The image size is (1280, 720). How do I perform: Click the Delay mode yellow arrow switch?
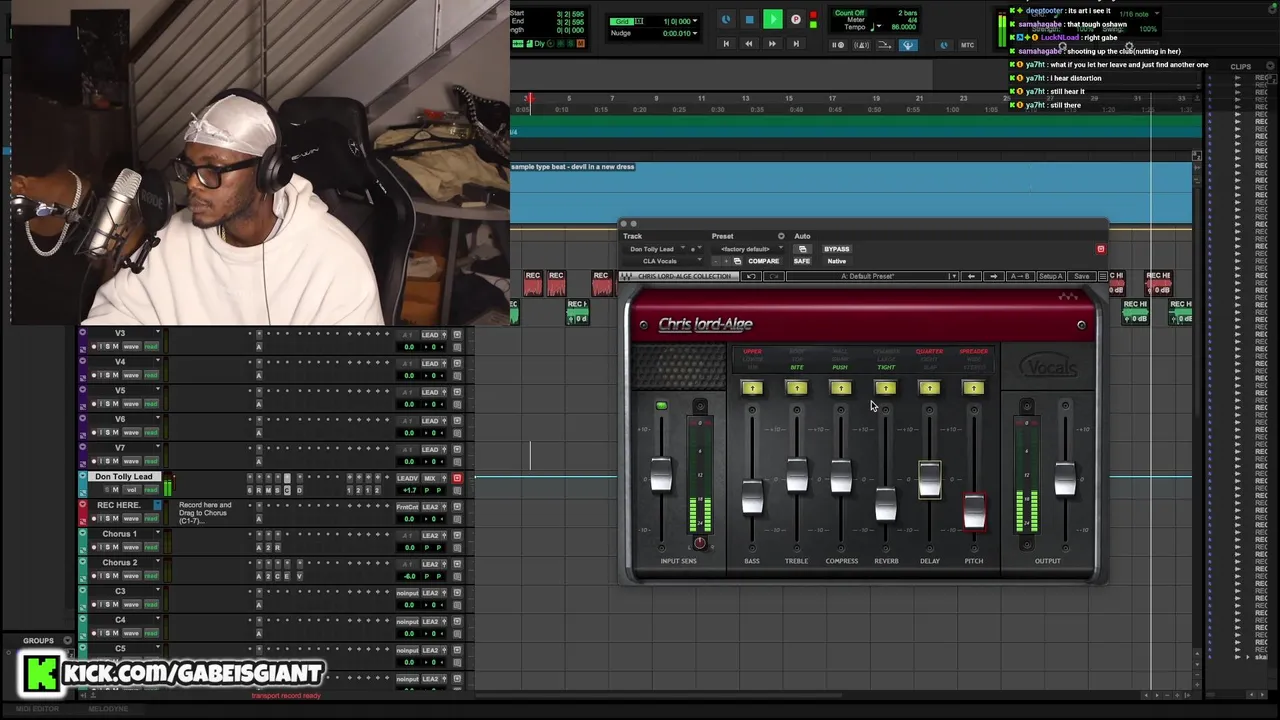[930, 388]
